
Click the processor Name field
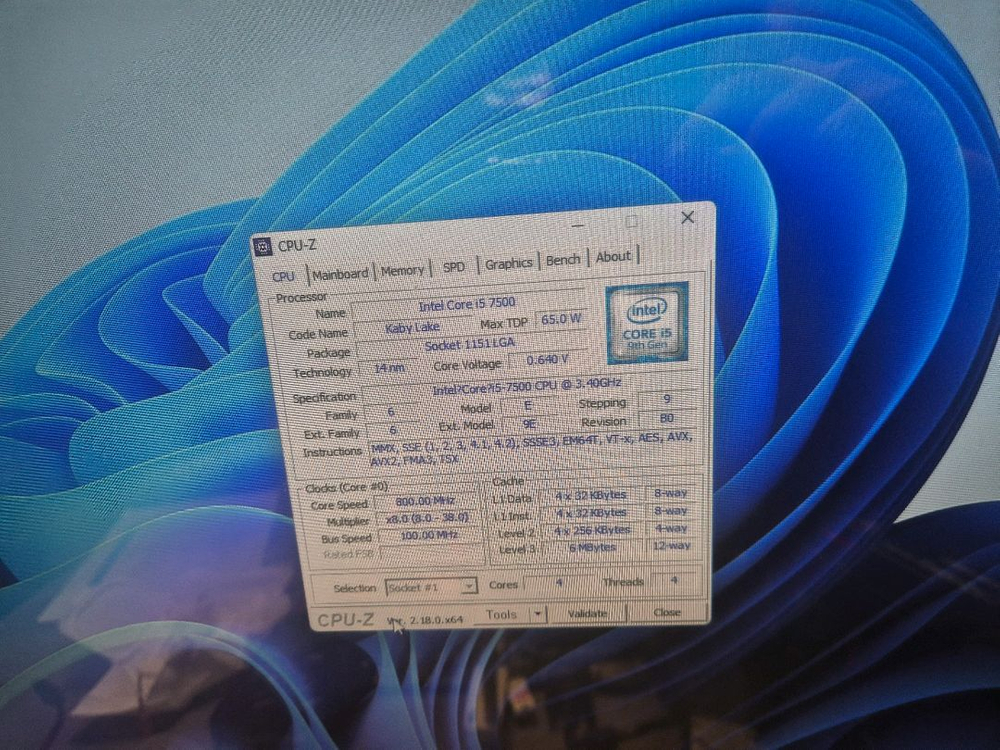click(x=468, y=306)
